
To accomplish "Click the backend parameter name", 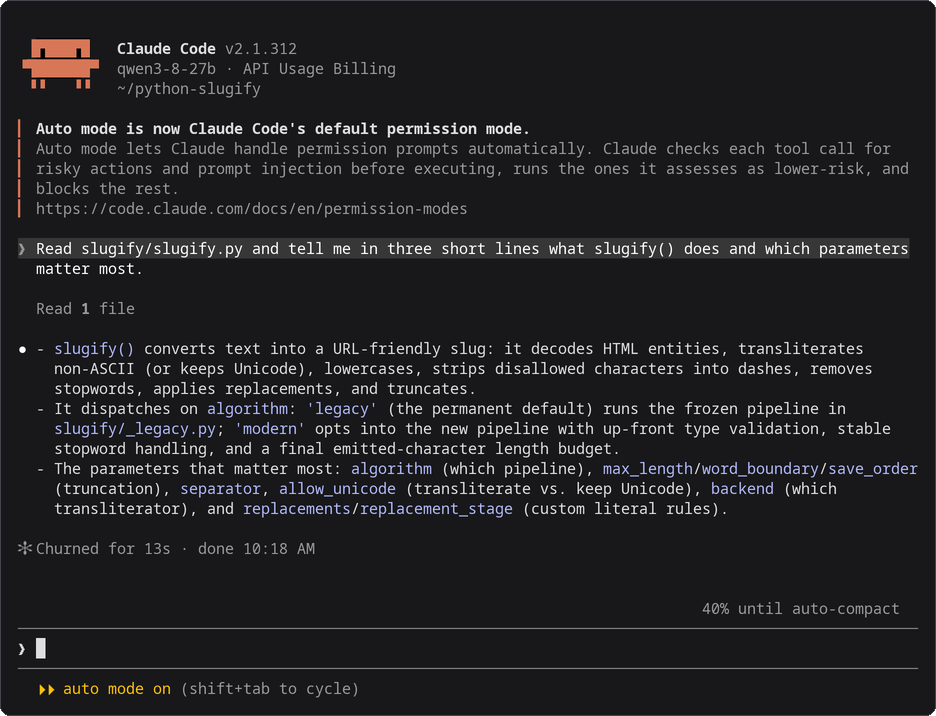I will coord(742,489).
